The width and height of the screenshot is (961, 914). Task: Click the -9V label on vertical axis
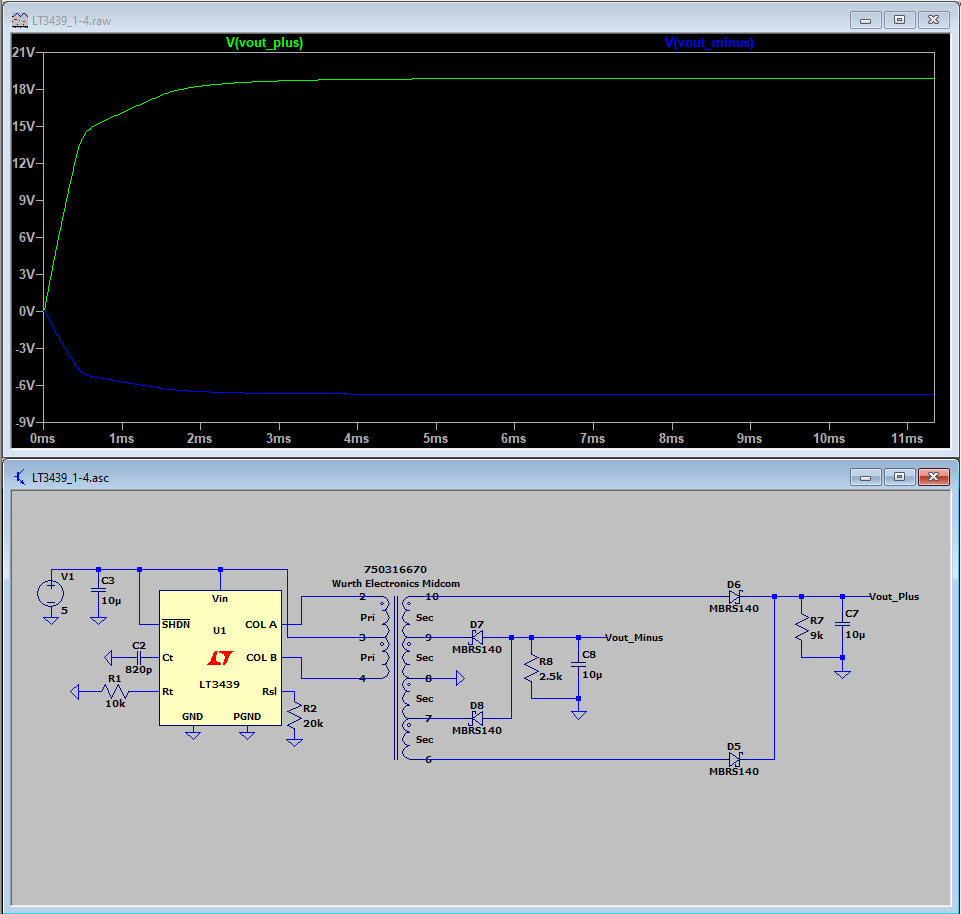25,422
